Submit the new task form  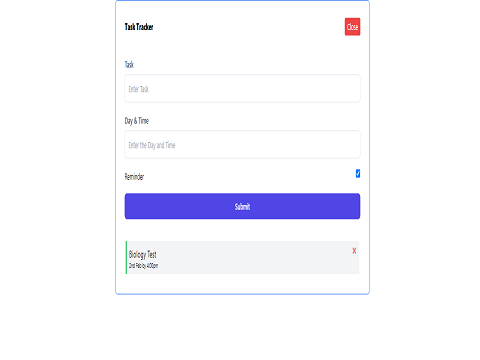coord(242,206)
